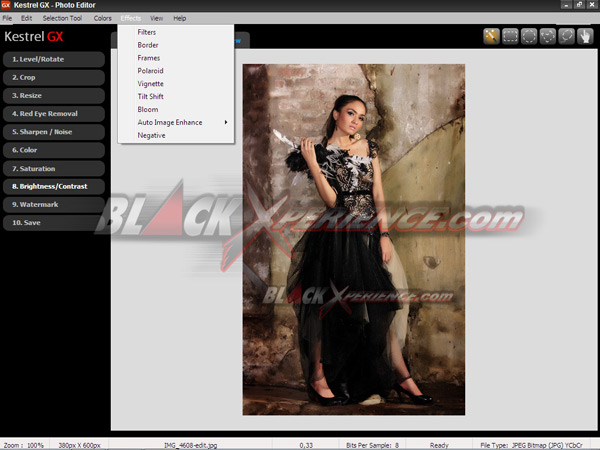
Task: Open step 7 Saturation
Action: pos(54,168)
